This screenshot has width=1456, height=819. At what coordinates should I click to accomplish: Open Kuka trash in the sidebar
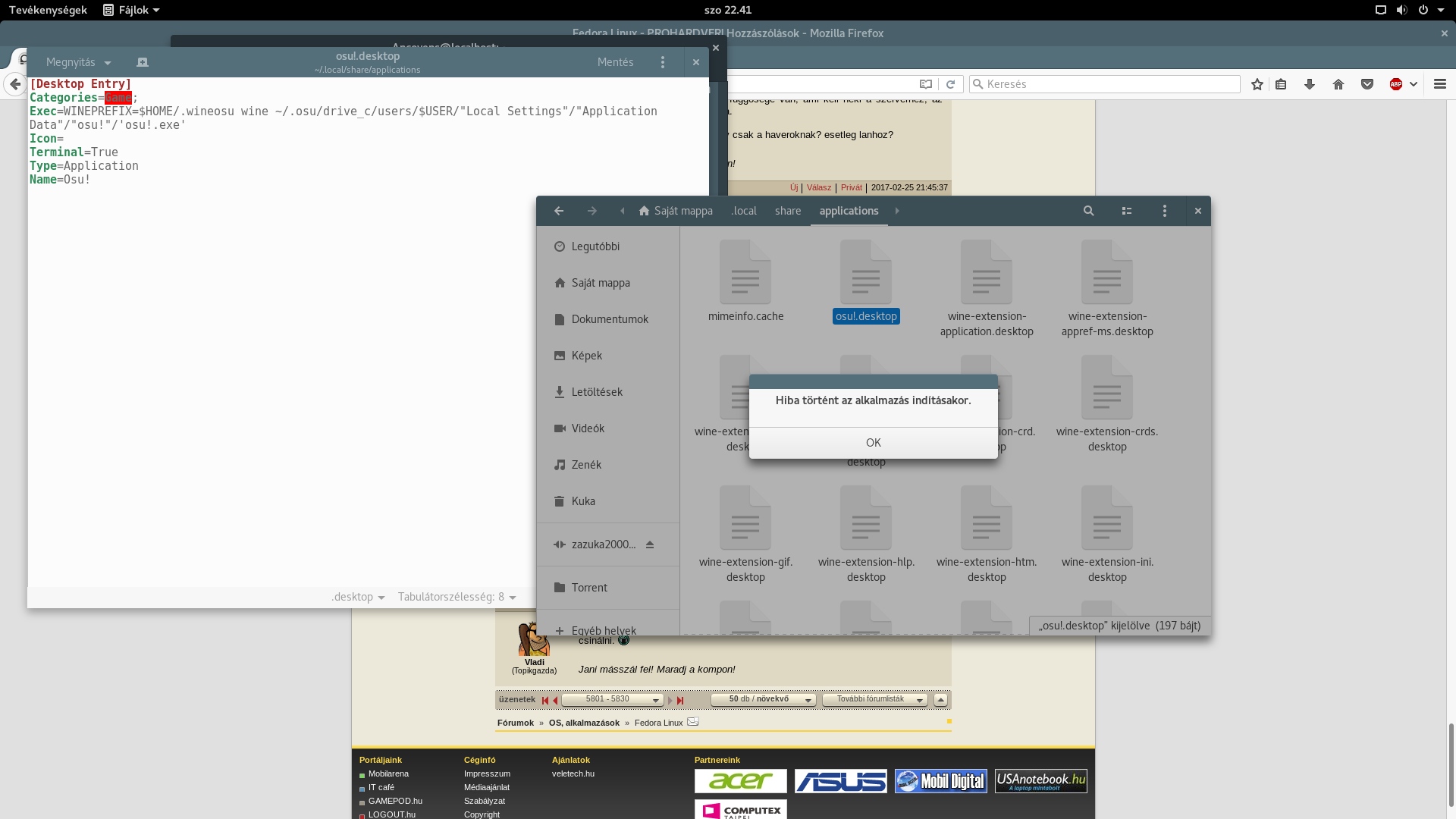[607, 501]
